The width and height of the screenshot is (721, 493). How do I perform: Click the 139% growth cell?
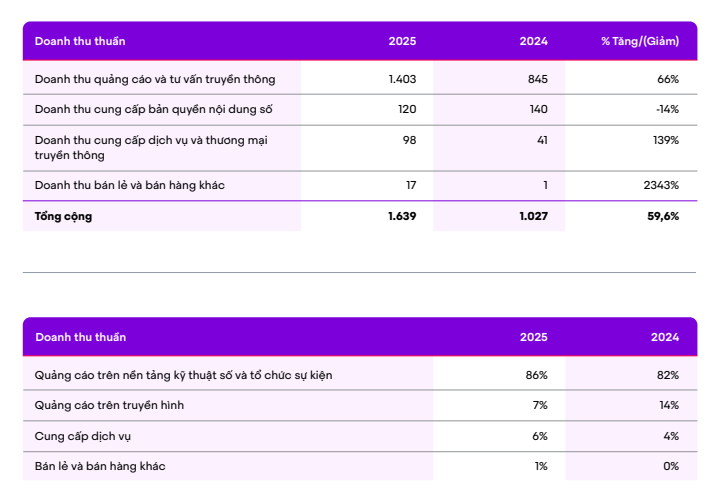point(666,140)
